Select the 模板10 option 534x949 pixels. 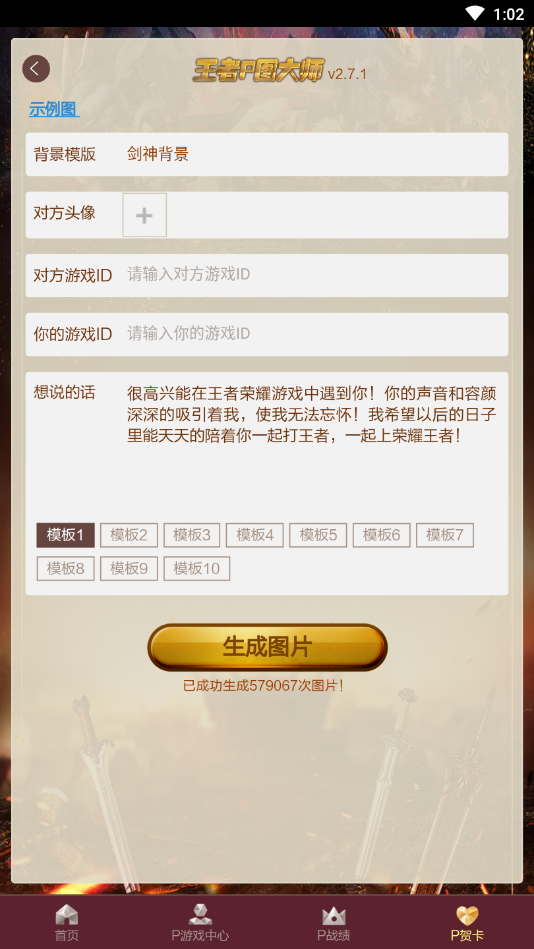pos(196,568)
